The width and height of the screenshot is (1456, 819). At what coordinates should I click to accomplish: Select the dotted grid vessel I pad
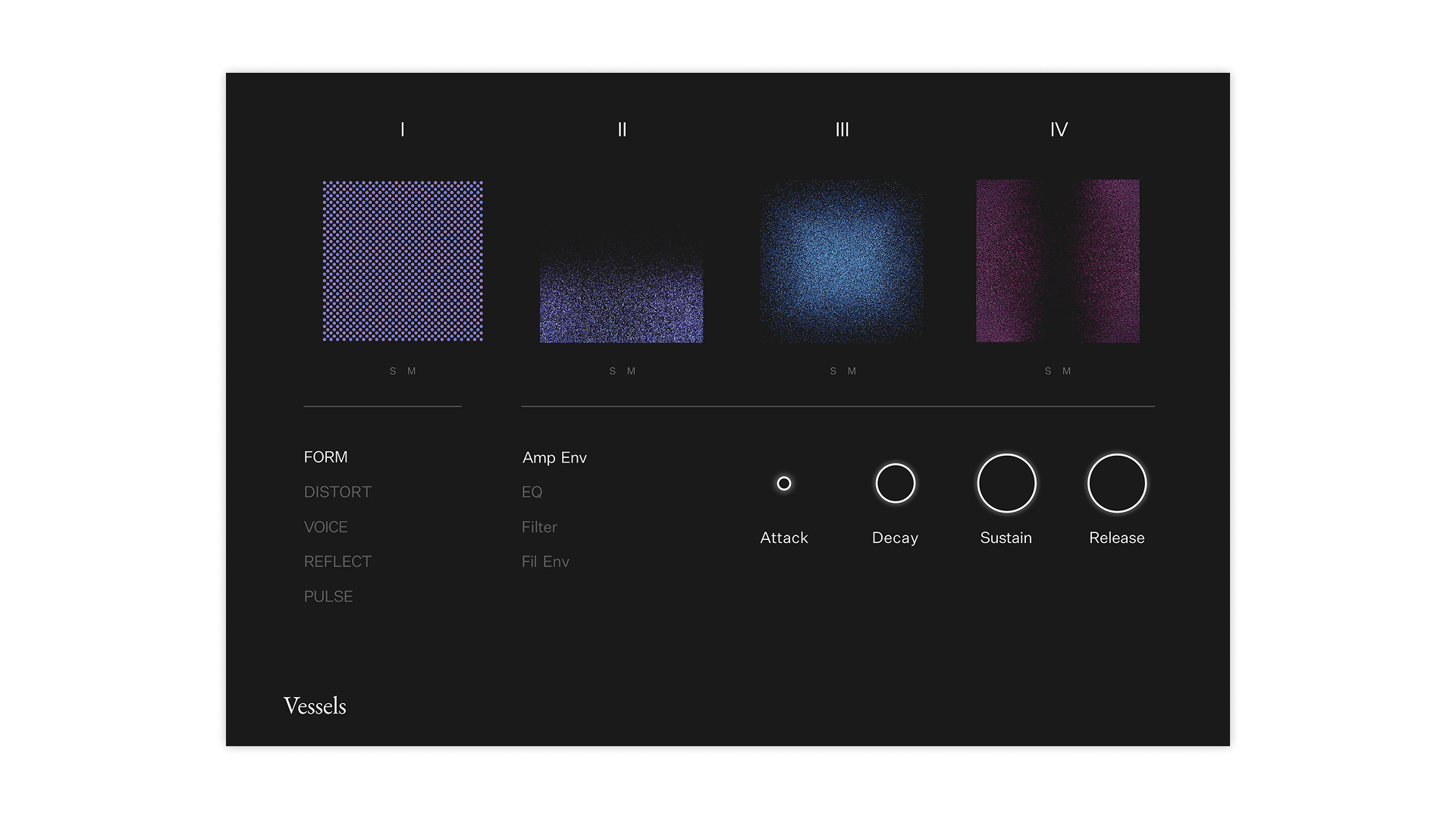[403, 261]
